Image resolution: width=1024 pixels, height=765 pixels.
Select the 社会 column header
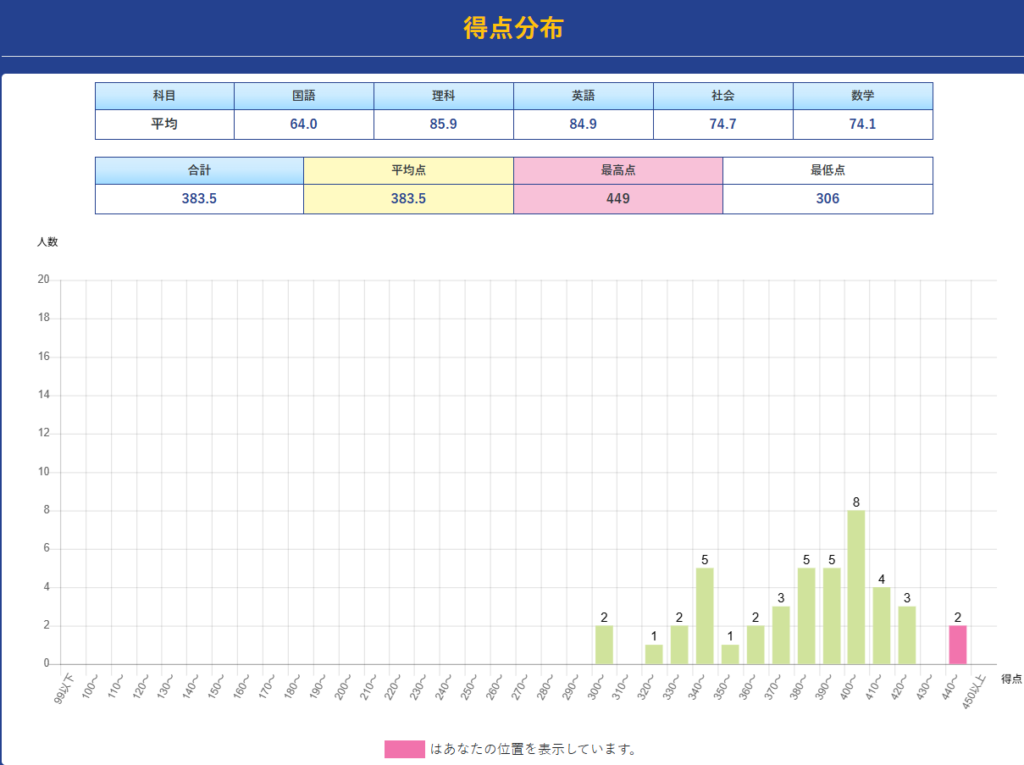tap(723, 96)
